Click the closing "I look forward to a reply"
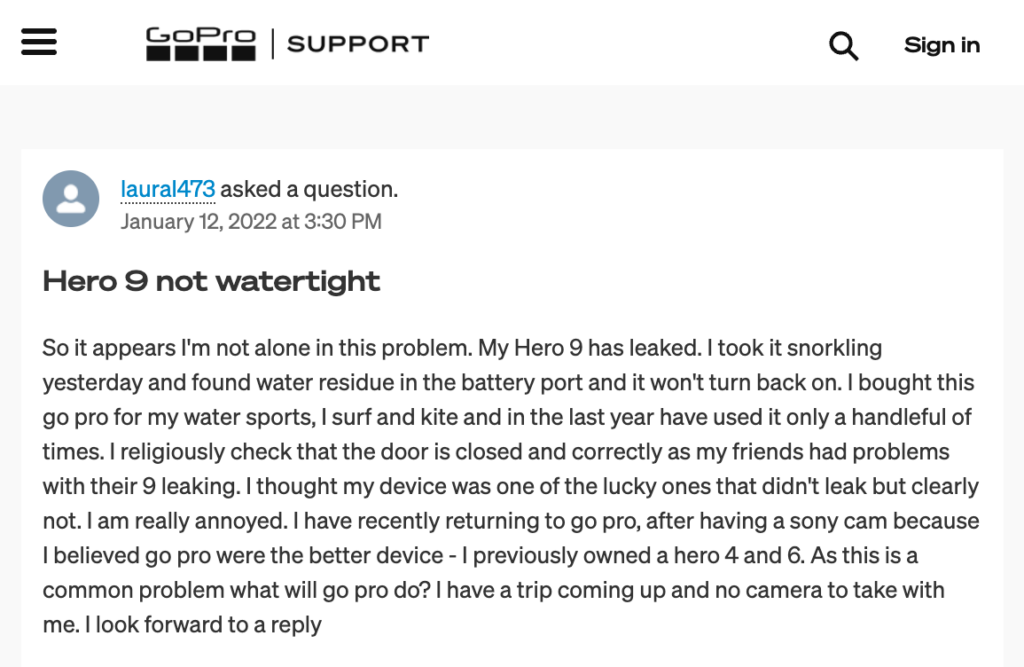 [x=202, y=625]
